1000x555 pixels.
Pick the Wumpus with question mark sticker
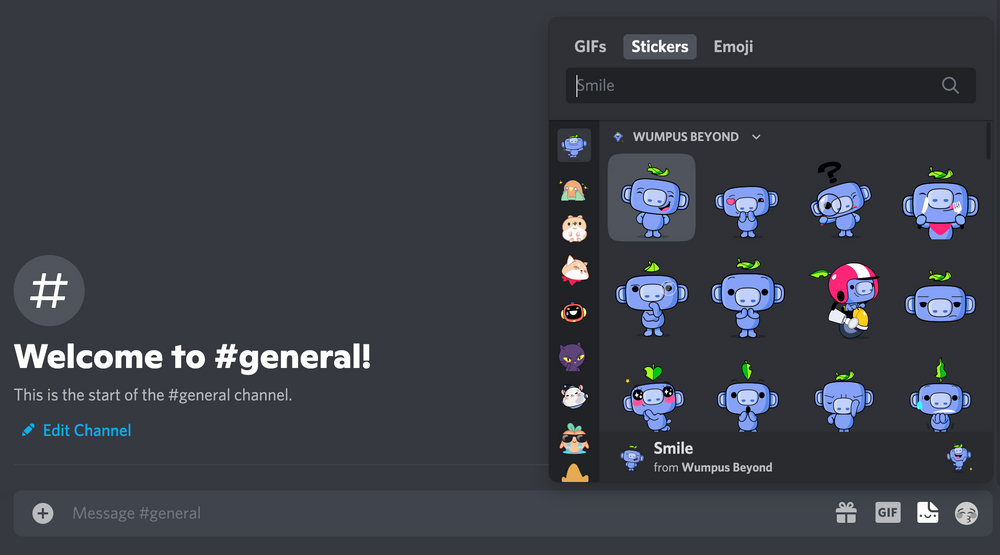[842, 198]
